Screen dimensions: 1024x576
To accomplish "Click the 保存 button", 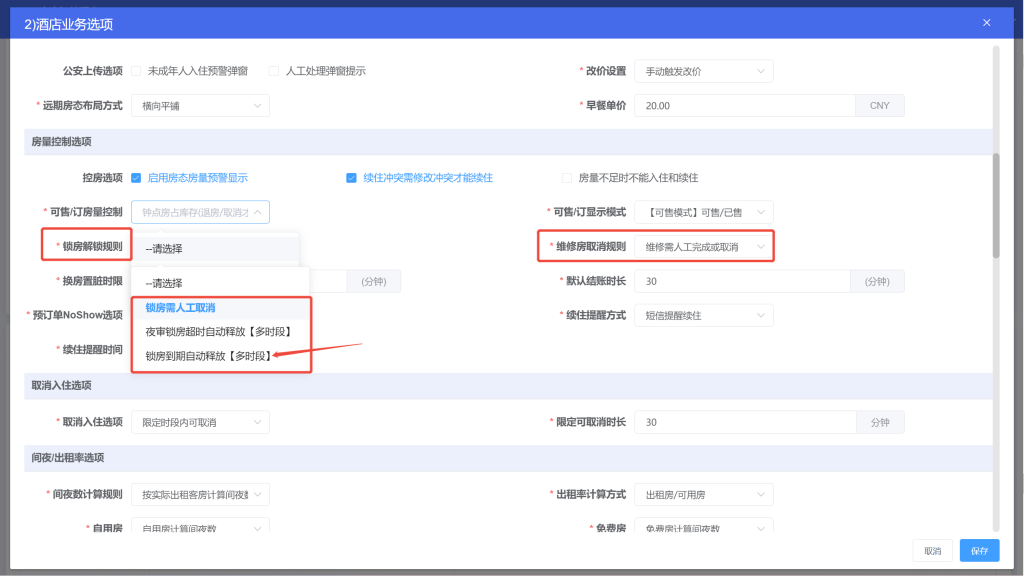I will [x=977, y=550].
